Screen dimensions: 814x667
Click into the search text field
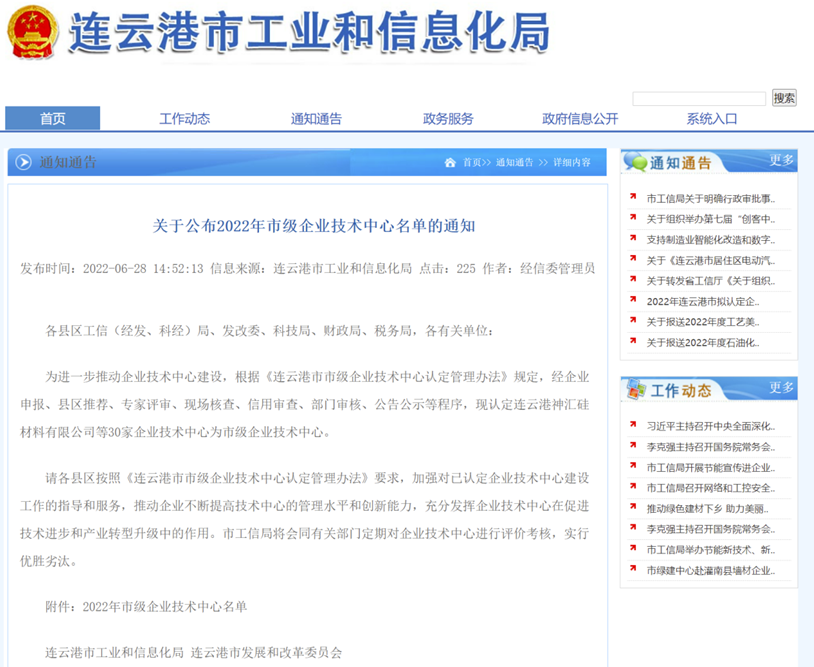tap(698, 98)
